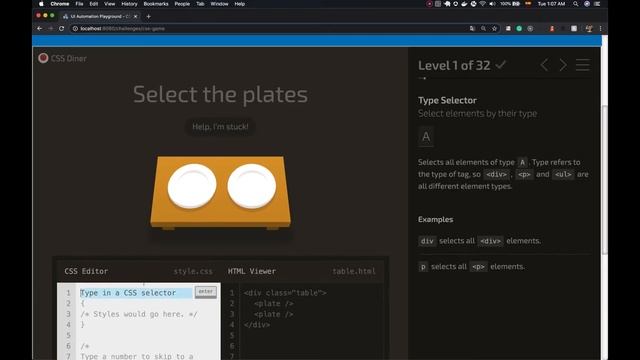Open the Window menu

click(x=219, y=4)
